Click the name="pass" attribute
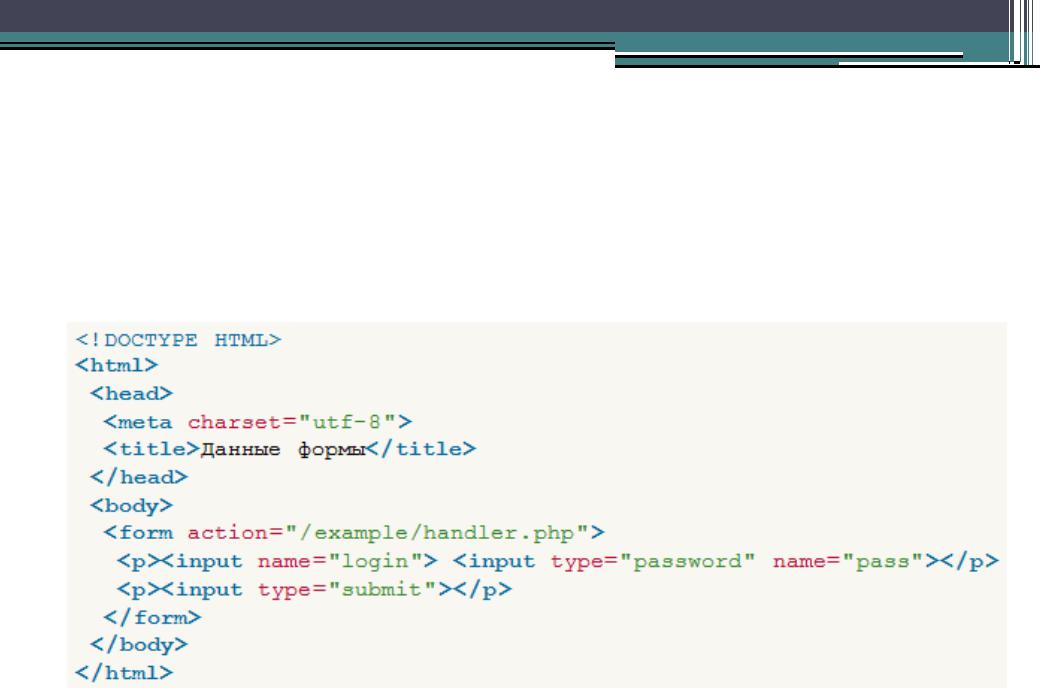This screenshot has height=688, width=1040. click(x=848, y=561)
